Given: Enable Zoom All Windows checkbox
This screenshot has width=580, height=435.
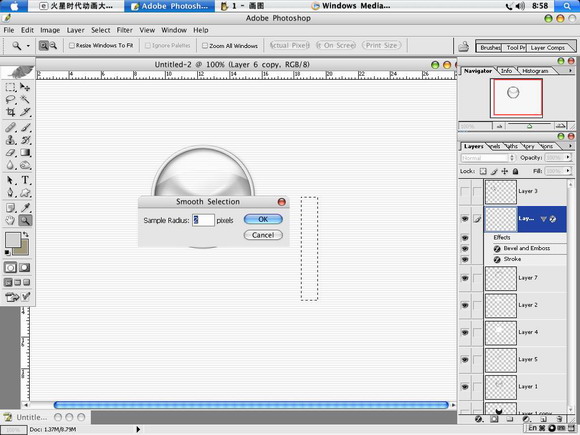Looking at the screenshot, I should (x=205, y=45).
